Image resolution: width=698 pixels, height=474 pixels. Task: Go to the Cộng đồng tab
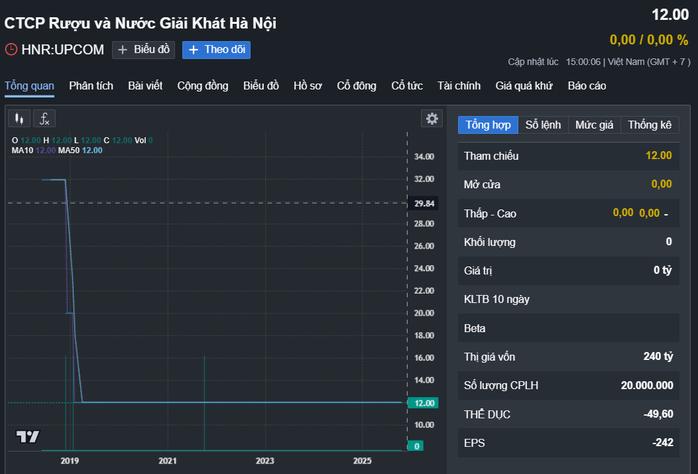pyautogui.click(x=203, y=86)
